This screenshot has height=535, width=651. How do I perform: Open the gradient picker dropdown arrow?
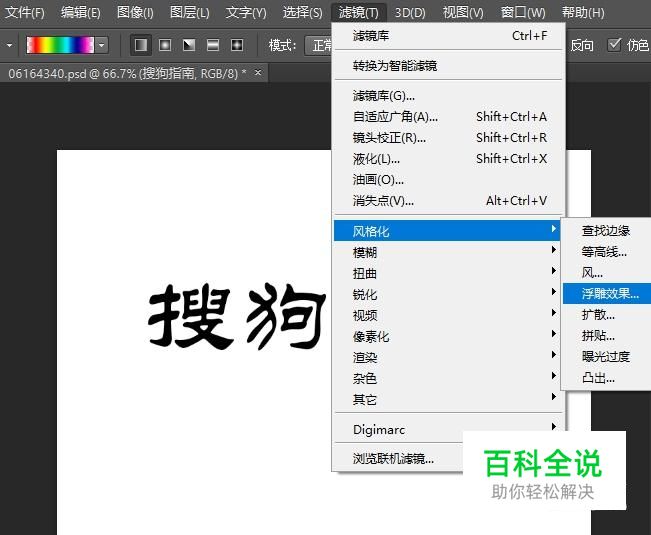coord(102,45)
